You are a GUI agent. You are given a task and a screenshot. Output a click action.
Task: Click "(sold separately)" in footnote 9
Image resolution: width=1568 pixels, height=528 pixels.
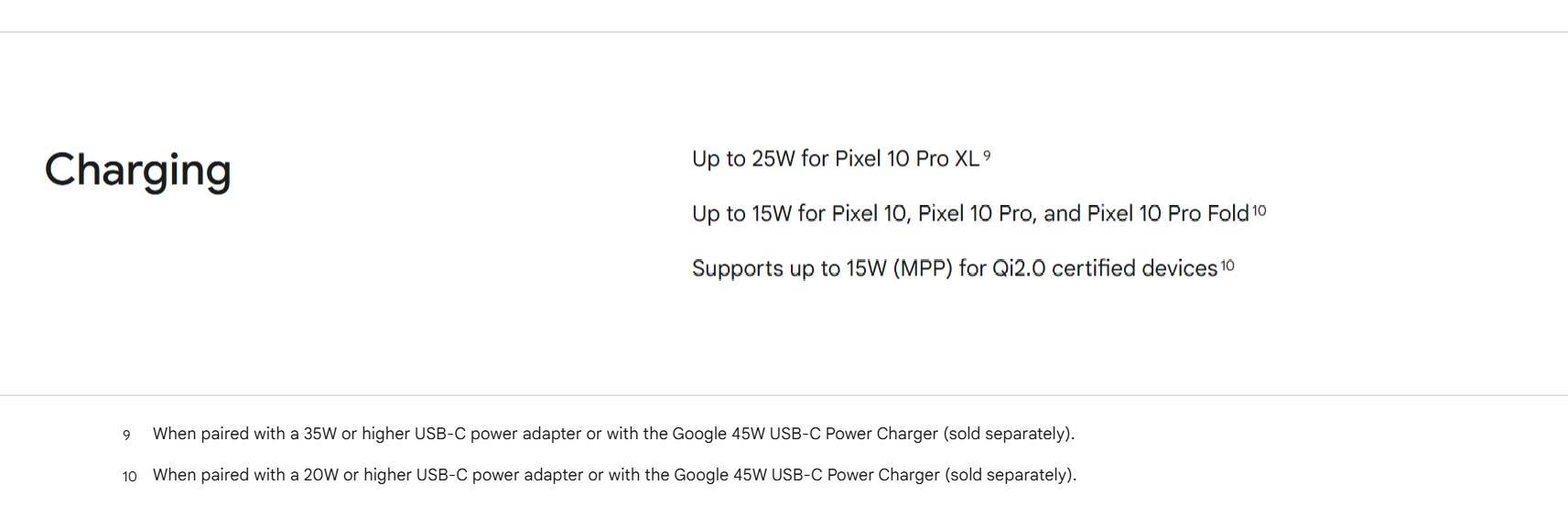(x=1008, y=434)
